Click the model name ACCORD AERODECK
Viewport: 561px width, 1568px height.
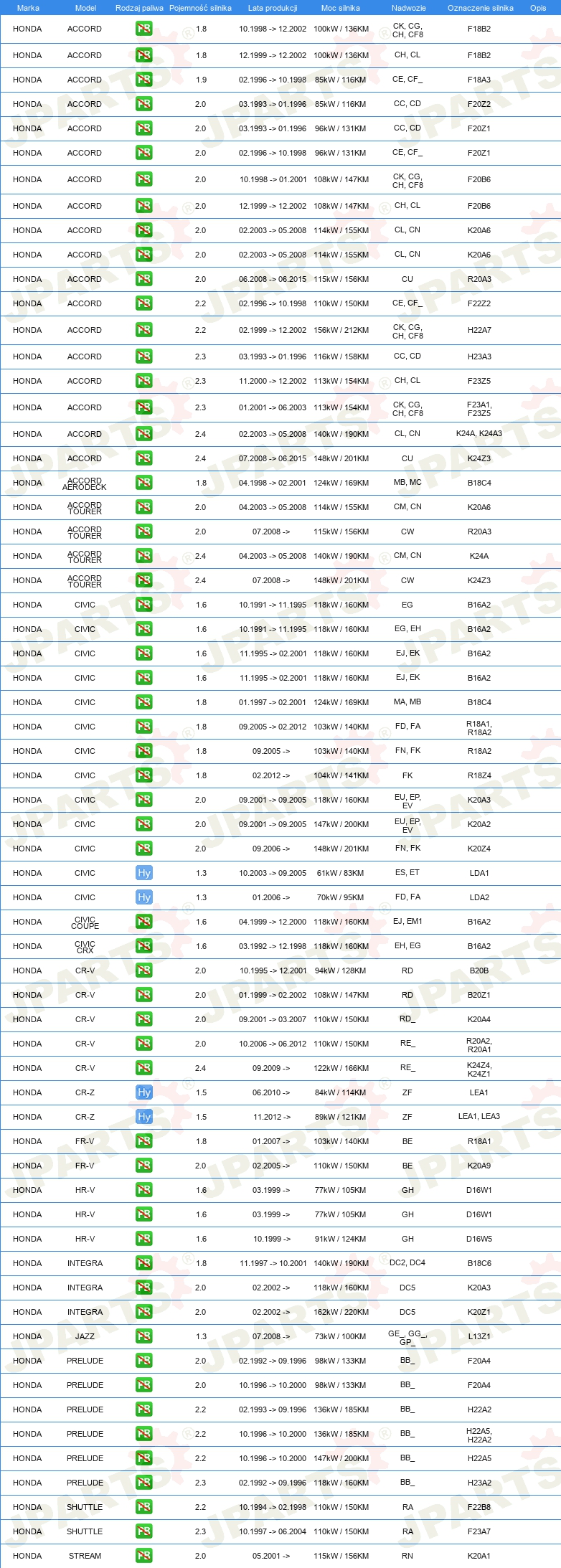pyautogui.click(x=85, y=483)
